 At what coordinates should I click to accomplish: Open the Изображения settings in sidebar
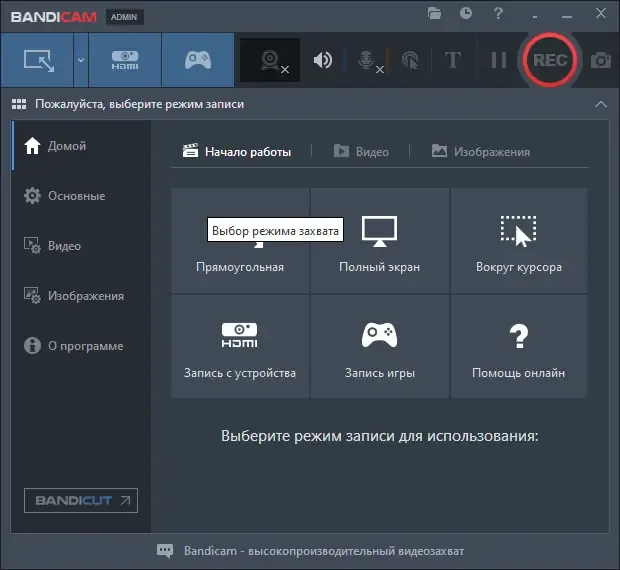click(x=81, y=296)
